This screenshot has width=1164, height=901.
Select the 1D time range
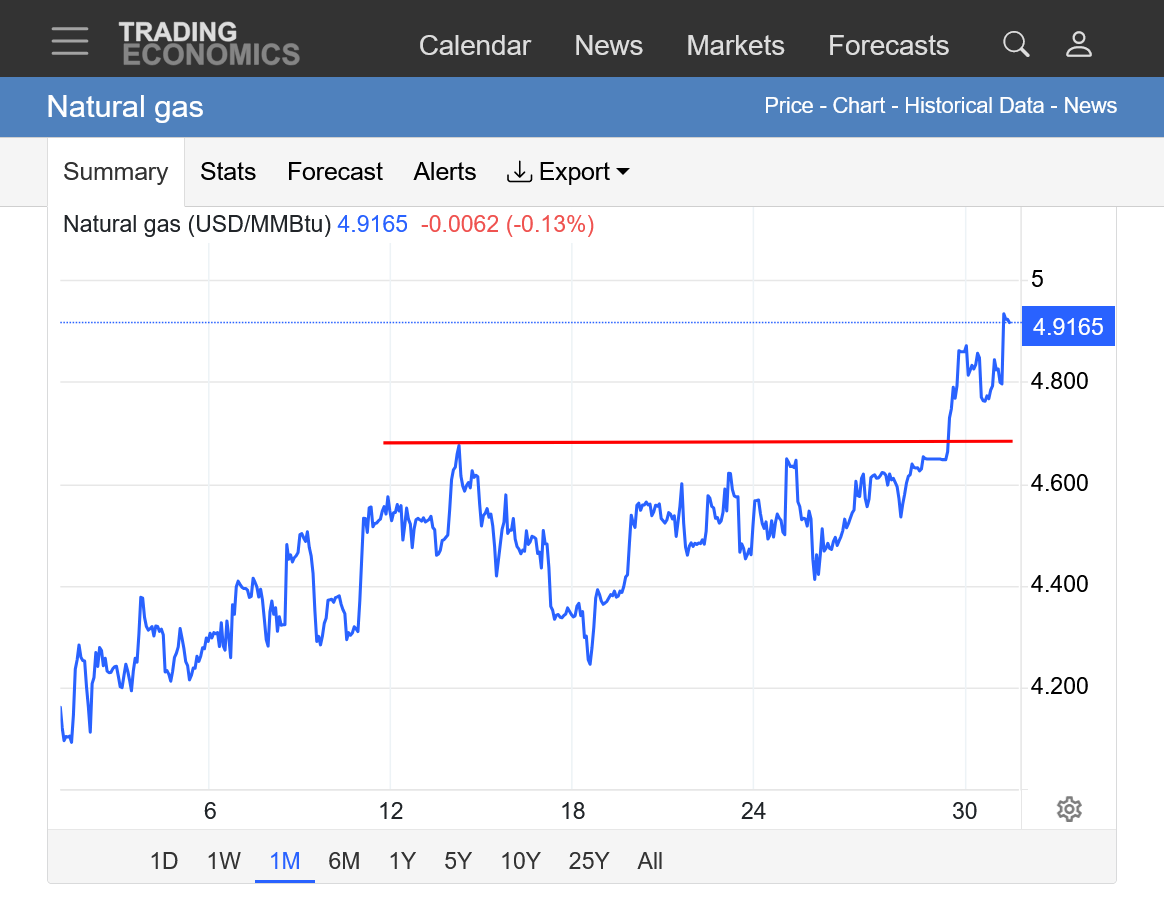coord(164,861)
